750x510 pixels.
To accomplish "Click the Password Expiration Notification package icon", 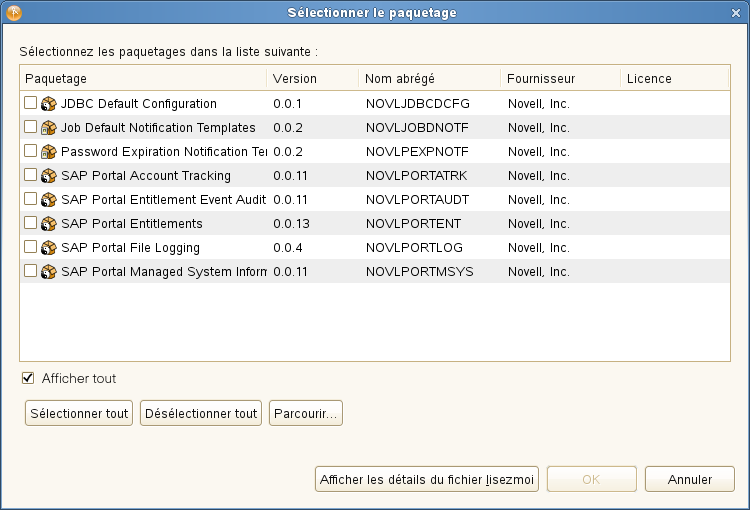I will (48, 152).
